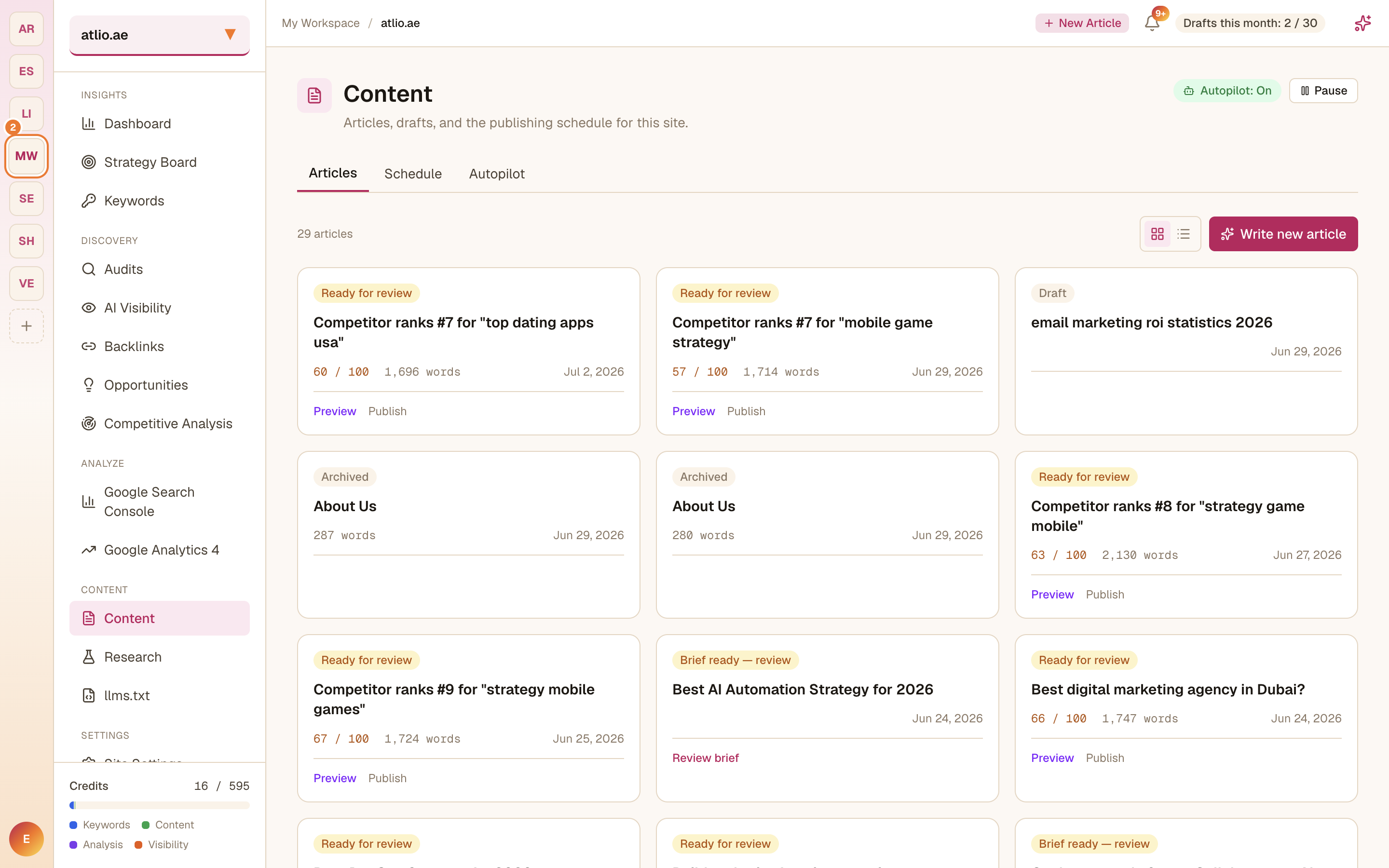
Task: Select the SE workspace avatar
Action: (27, 199)
